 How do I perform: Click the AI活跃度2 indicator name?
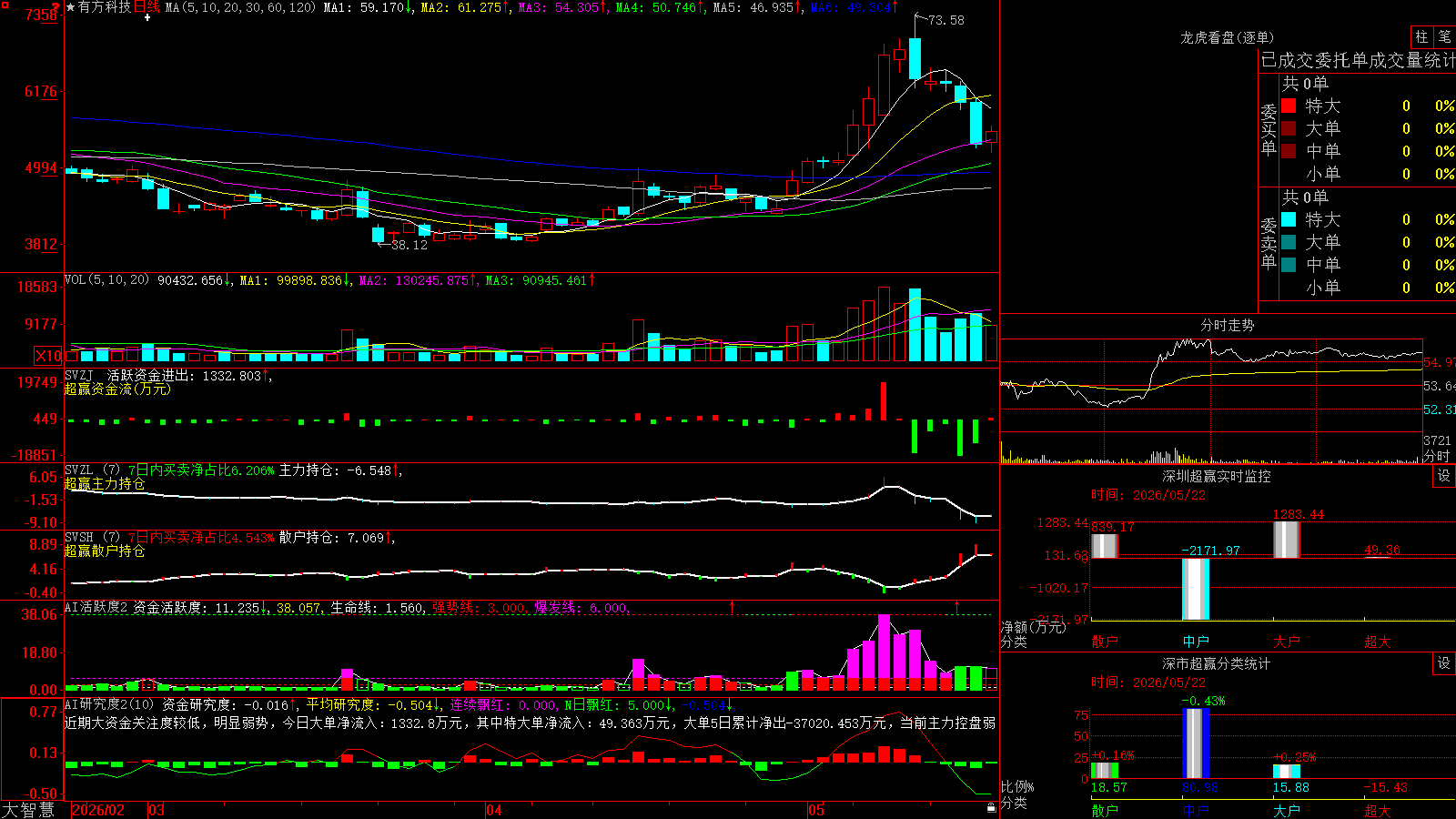pos(96,607)
